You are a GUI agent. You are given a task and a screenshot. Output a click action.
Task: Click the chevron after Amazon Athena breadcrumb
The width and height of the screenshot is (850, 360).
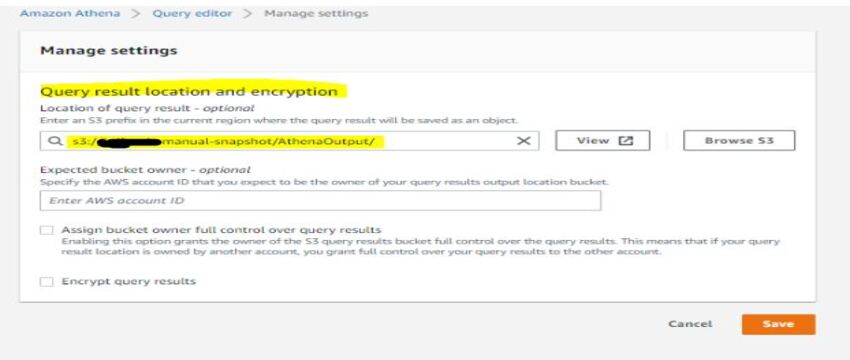136,13
